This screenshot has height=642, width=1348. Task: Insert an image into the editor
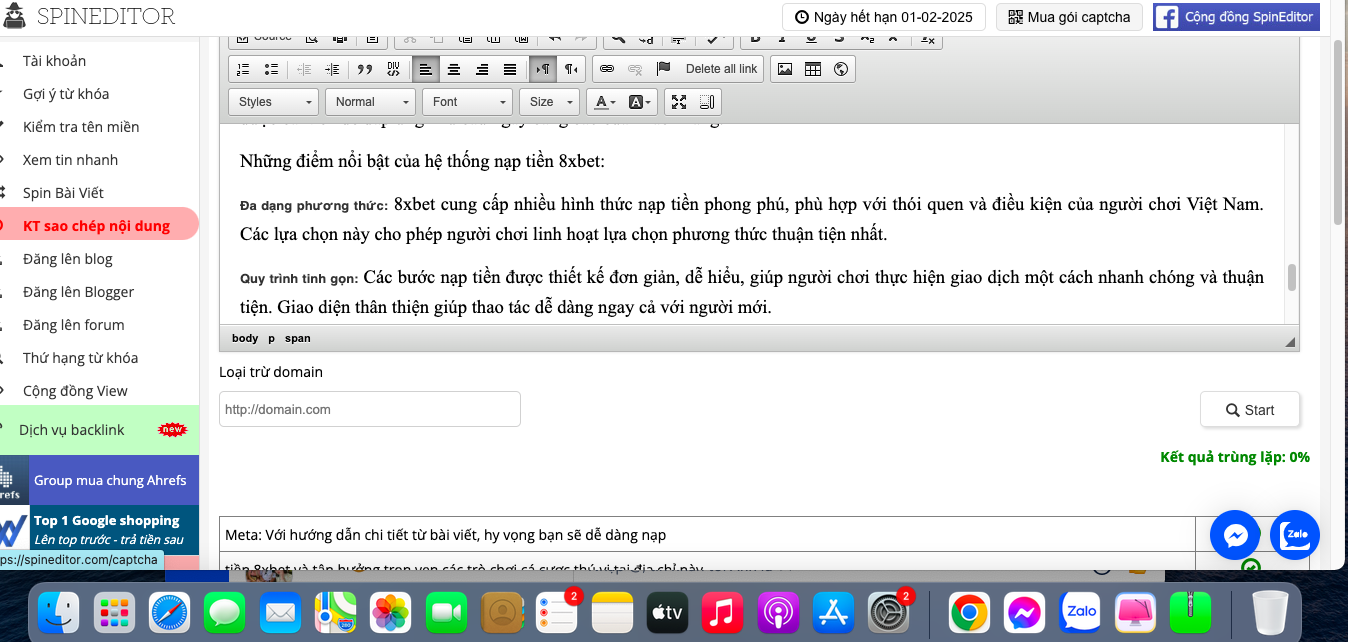pos(785,69)
